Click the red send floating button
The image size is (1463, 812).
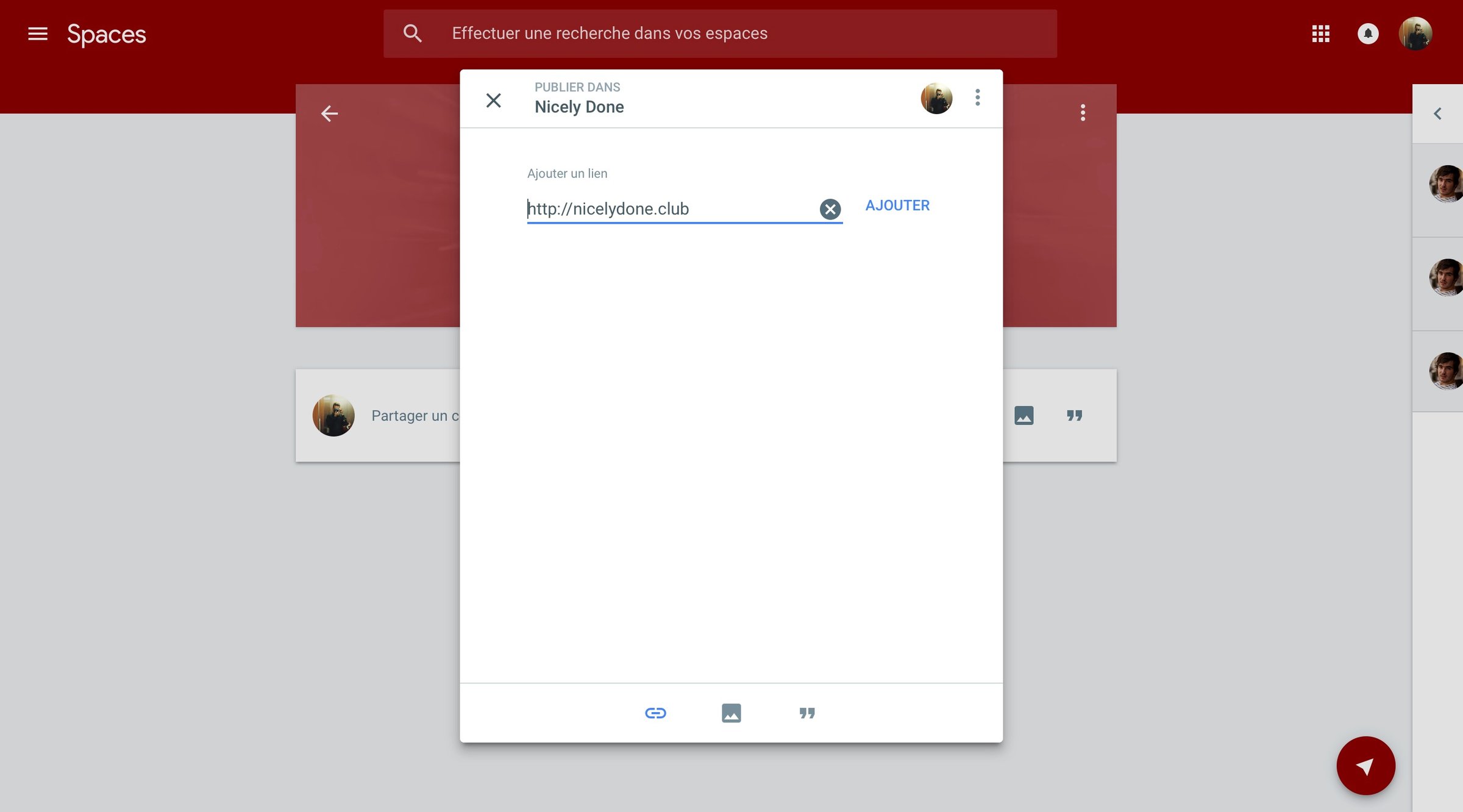(x=1365, y=766)
